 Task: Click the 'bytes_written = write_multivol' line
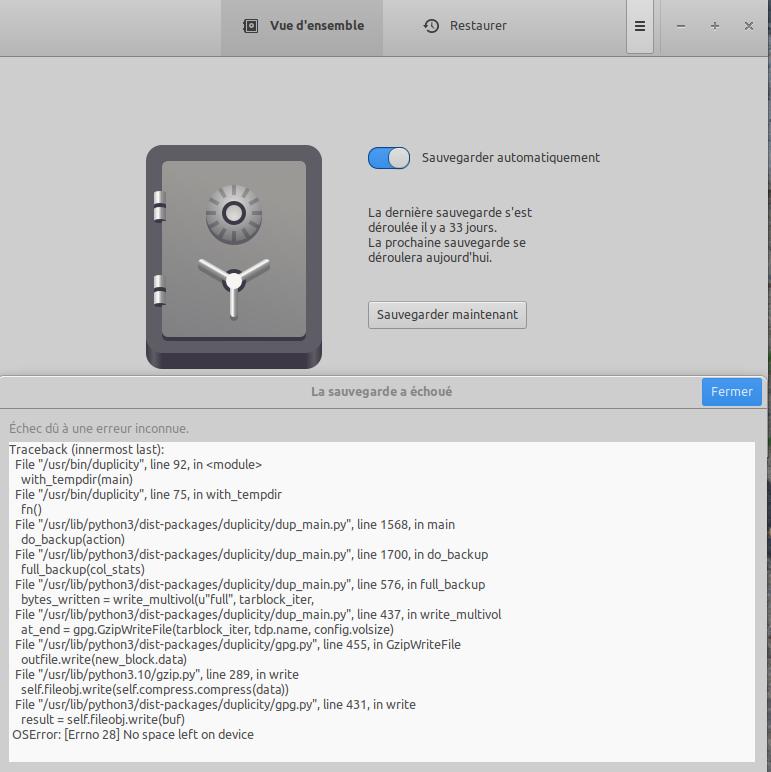pos(167,600)
